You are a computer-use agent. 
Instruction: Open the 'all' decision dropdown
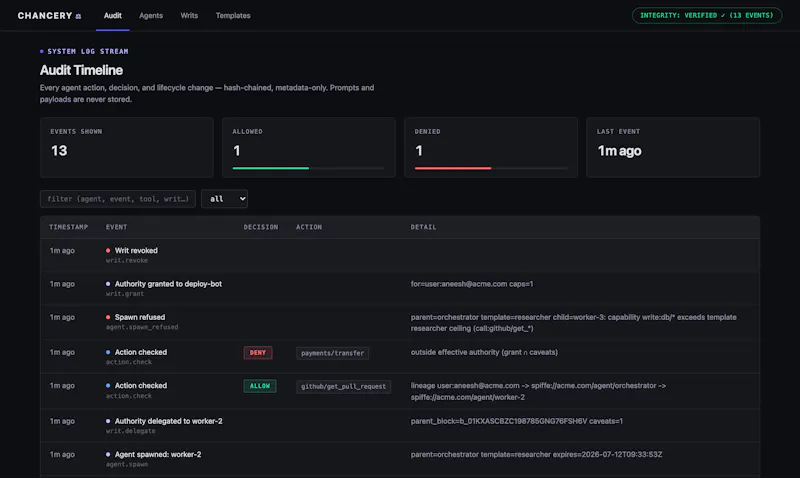click(224, 199)
